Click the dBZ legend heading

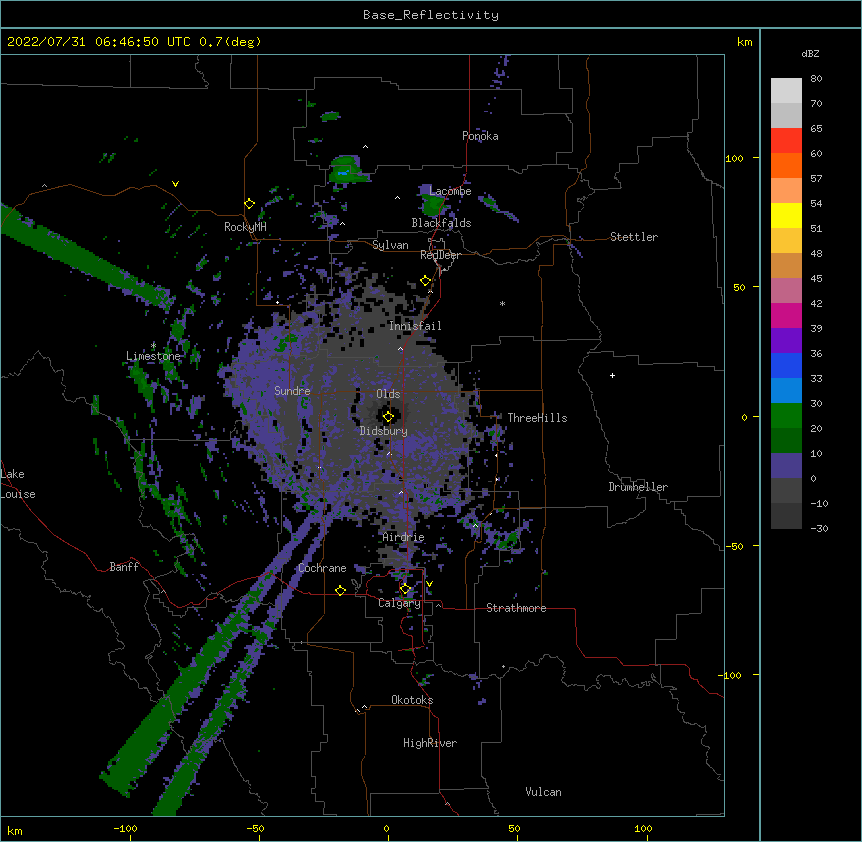[x=810, y=54]
